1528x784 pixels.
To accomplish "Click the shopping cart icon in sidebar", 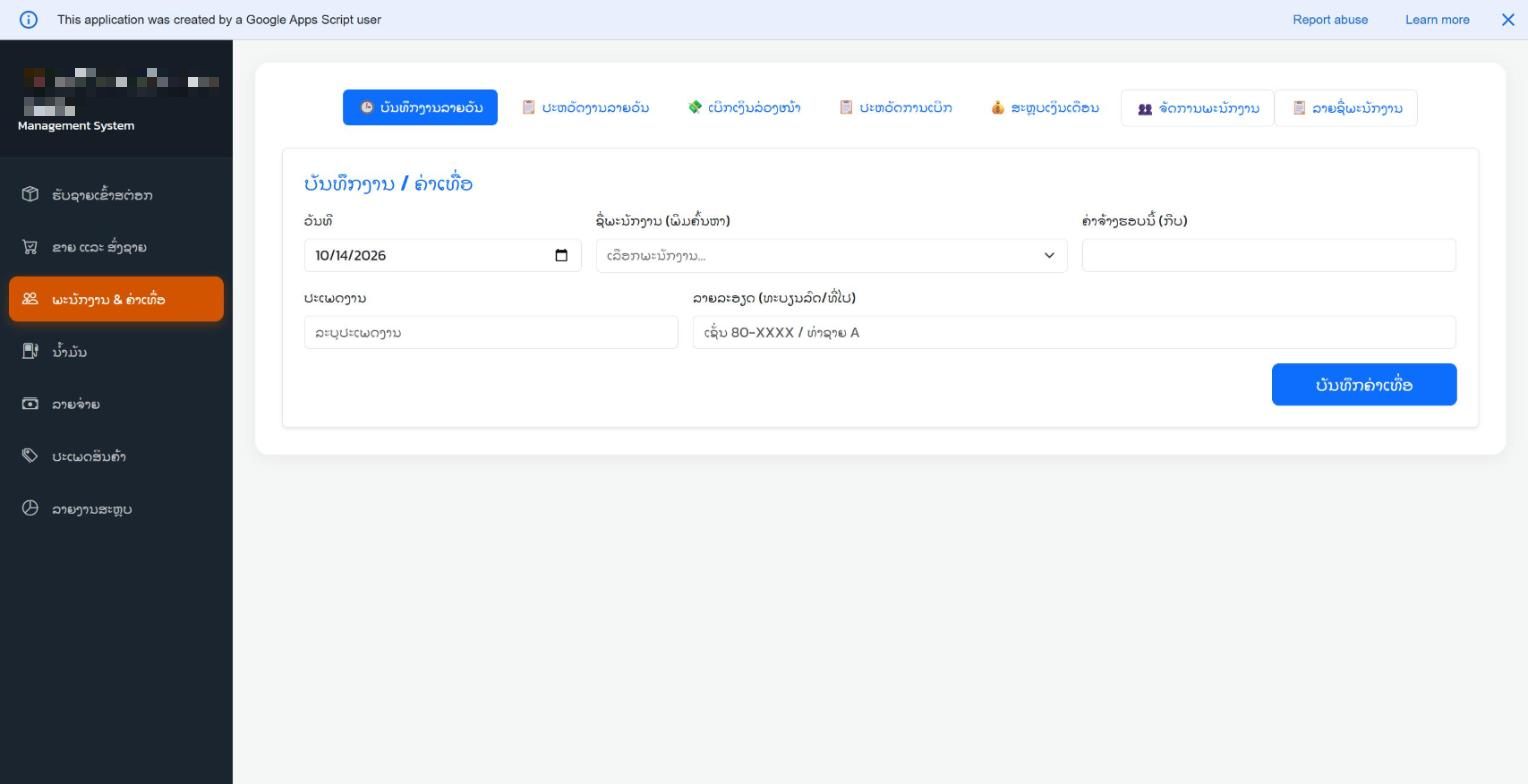I will coord(30,246).
